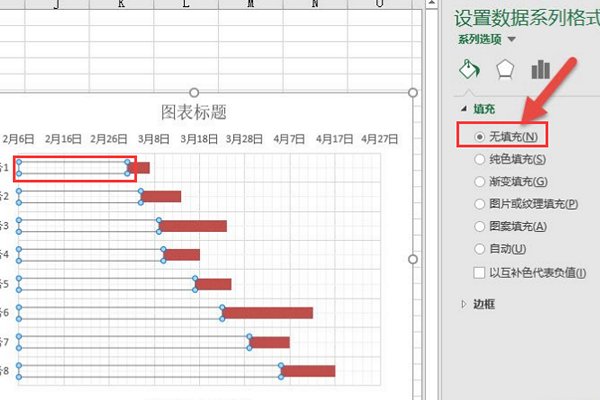Select the 无填充(N) radio button
The image size is (600, 400).
tap(479, 137)
